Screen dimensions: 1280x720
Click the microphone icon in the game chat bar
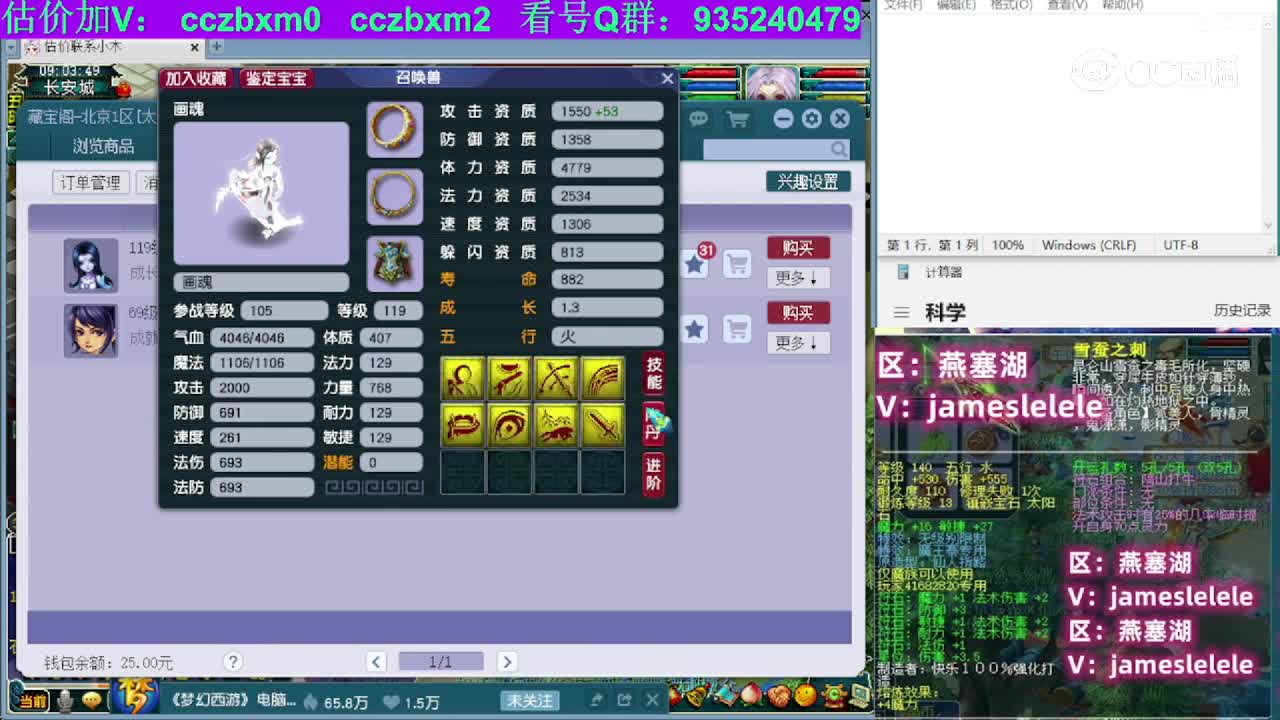(x=66, y=700)
